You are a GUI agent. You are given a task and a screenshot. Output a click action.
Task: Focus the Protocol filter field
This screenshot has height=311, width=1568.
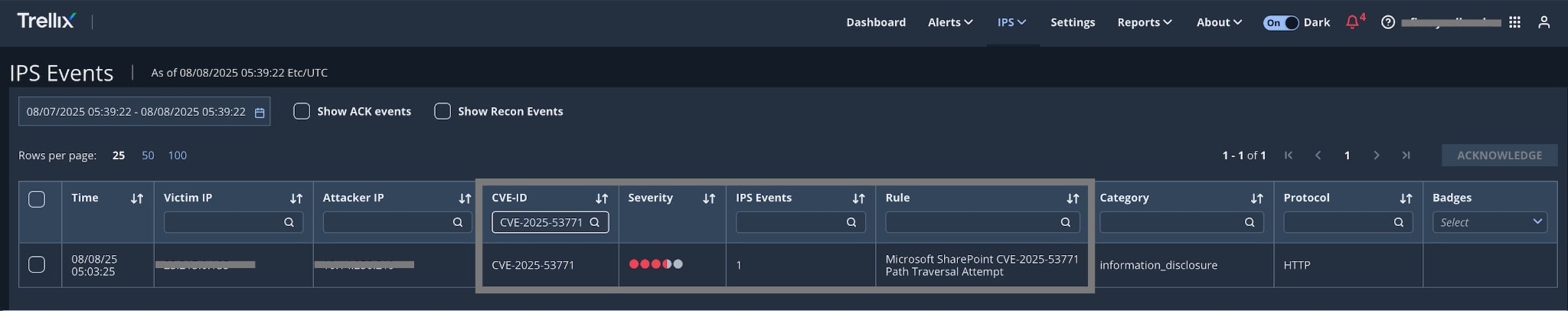pos(1348,222)
